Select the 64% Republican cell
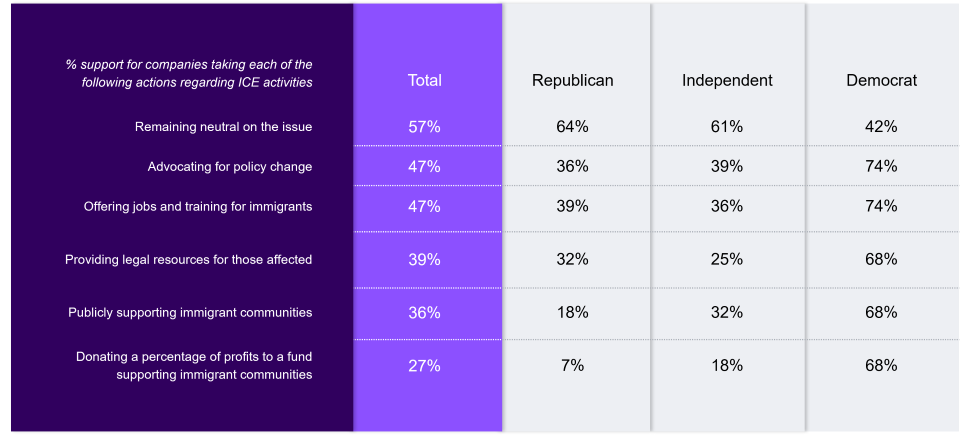Screen dimensions: 960x435 [573, 127]
